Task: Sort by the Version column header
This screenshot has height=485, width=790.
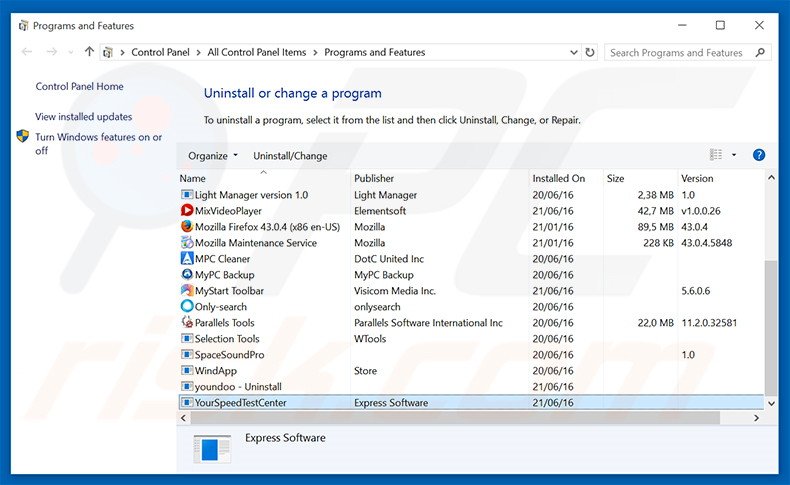Action: (x=721, y=178)
